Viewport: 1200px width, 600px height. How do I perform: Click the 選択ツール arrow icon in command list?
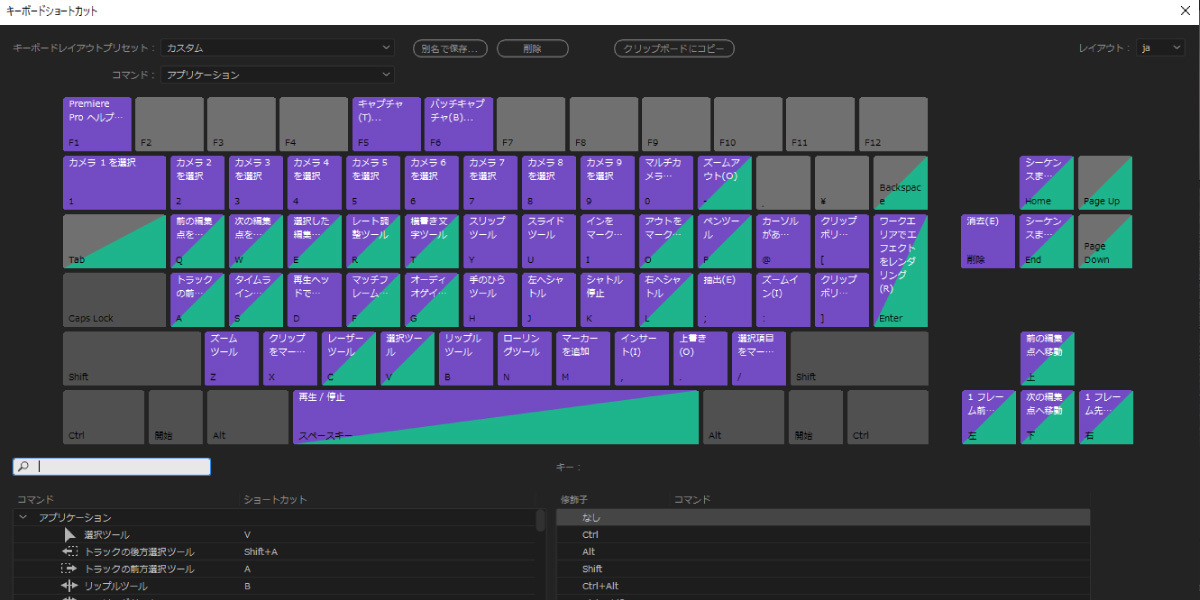70,535
